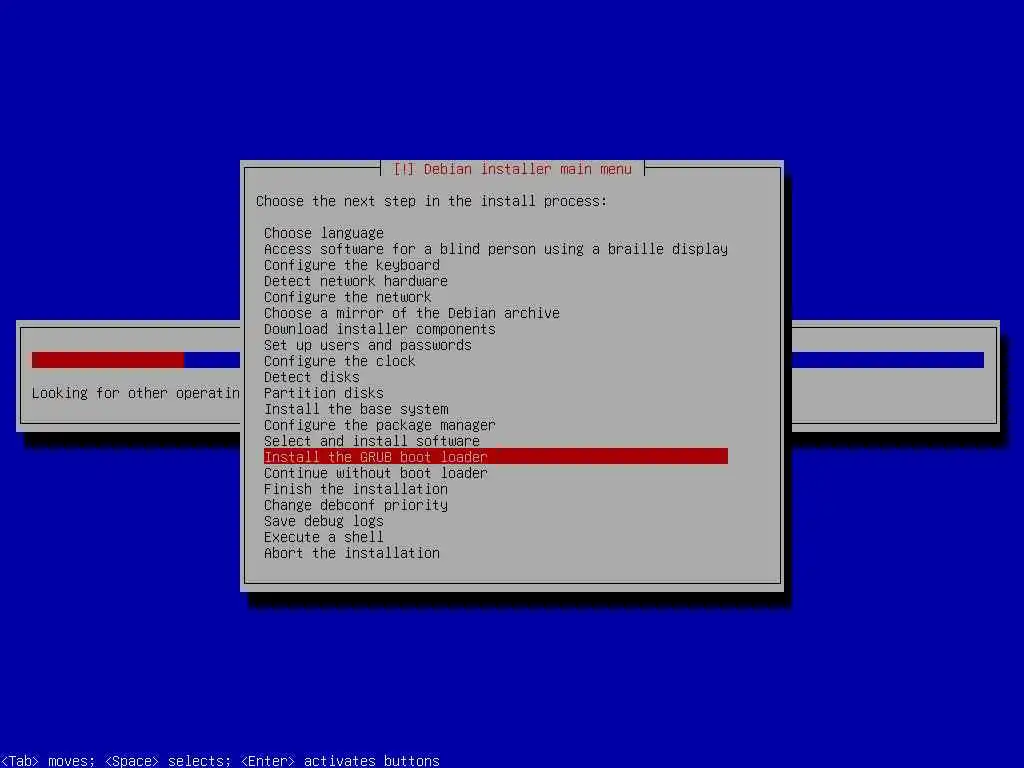Screen dimensions: 1024x768
Task: Pick Detect network hardware step
Action: [356, 281]
